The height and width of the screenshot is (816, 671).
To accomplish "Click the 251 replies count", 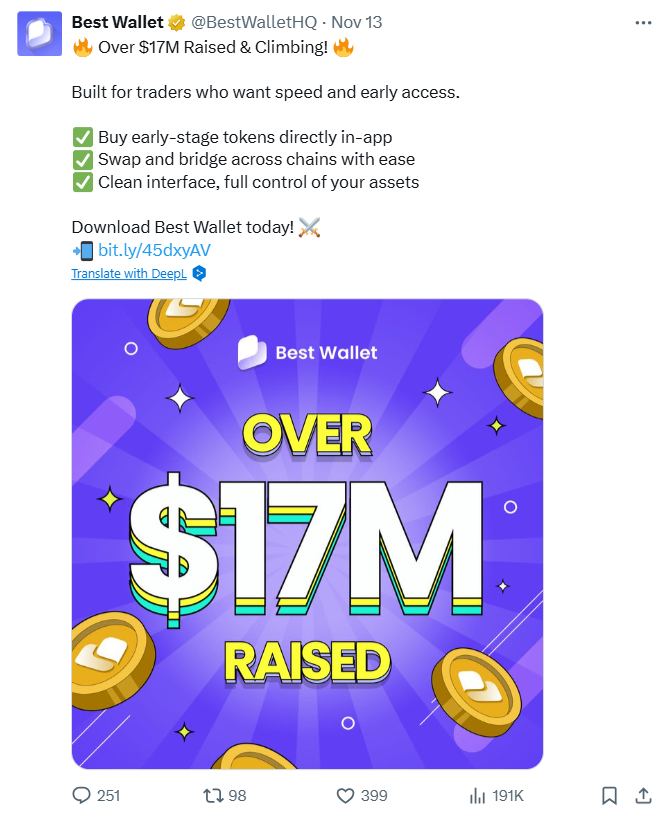I will 108,795.
